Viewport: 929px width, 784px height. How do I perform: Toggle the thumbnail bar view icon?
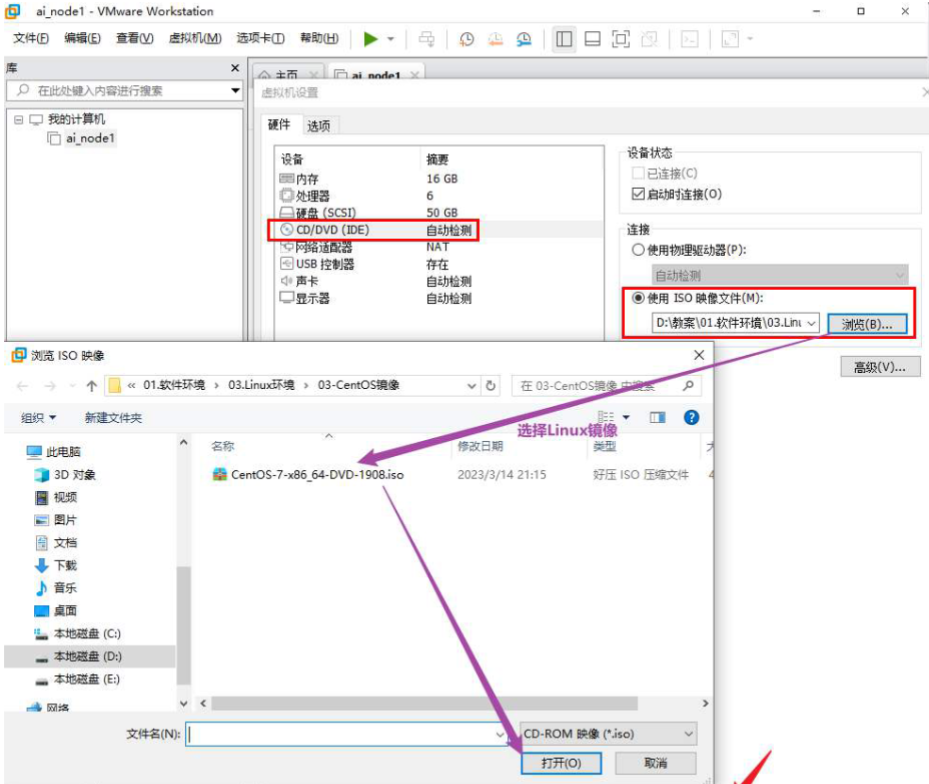point(592,39)
